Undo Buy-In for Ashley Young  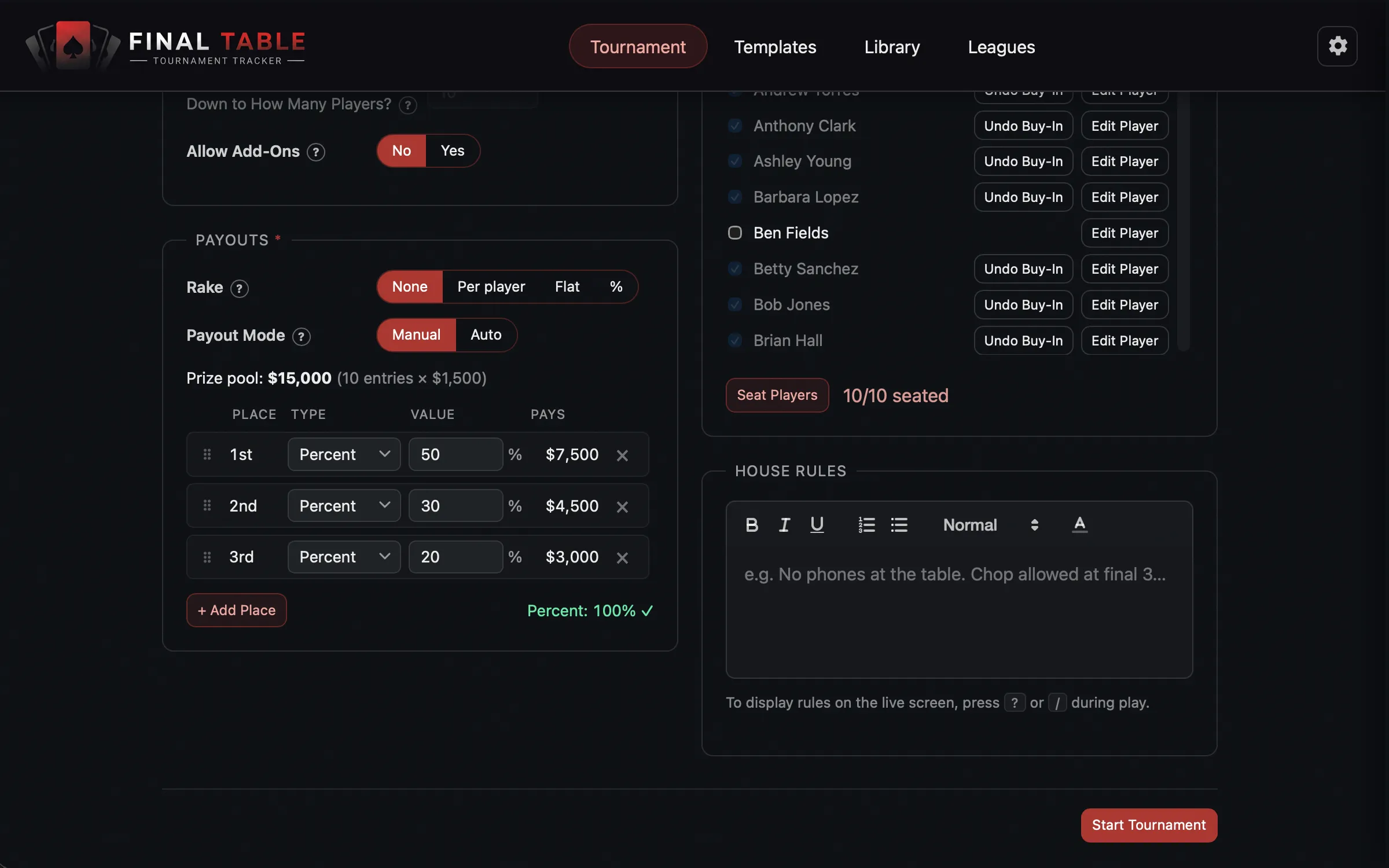(1023, 161)
